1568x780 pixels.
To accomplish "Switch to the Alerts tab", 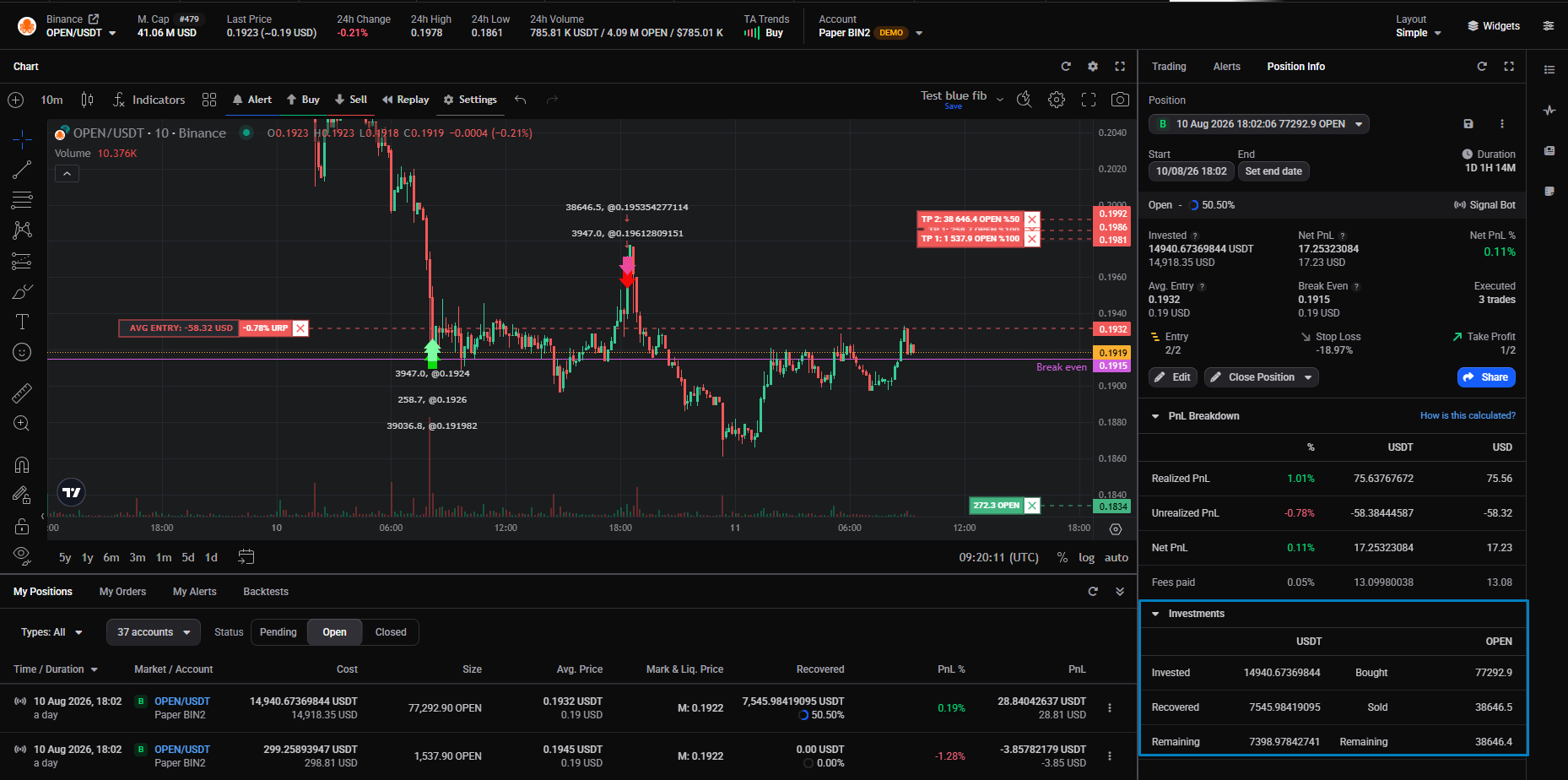I will 1226,67.
